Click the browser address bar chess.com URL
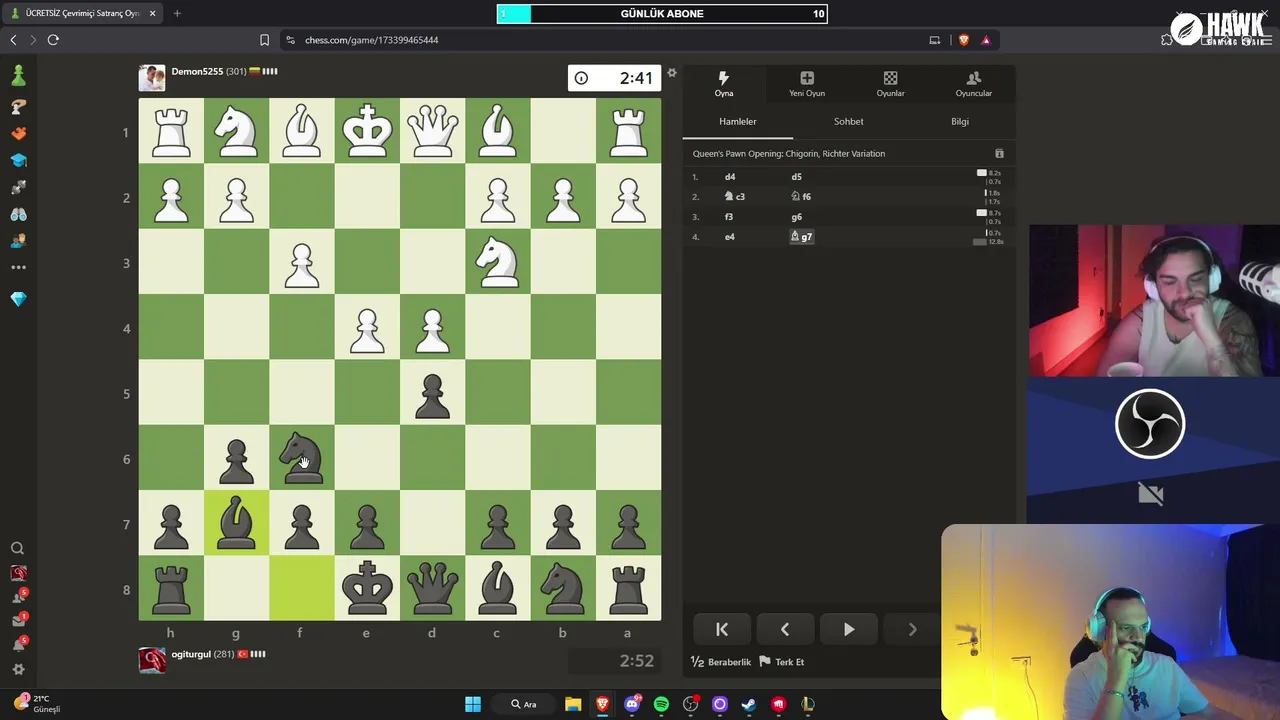Image resolution: width=1280 pixels, height=720 pixels. pos(372,40)
